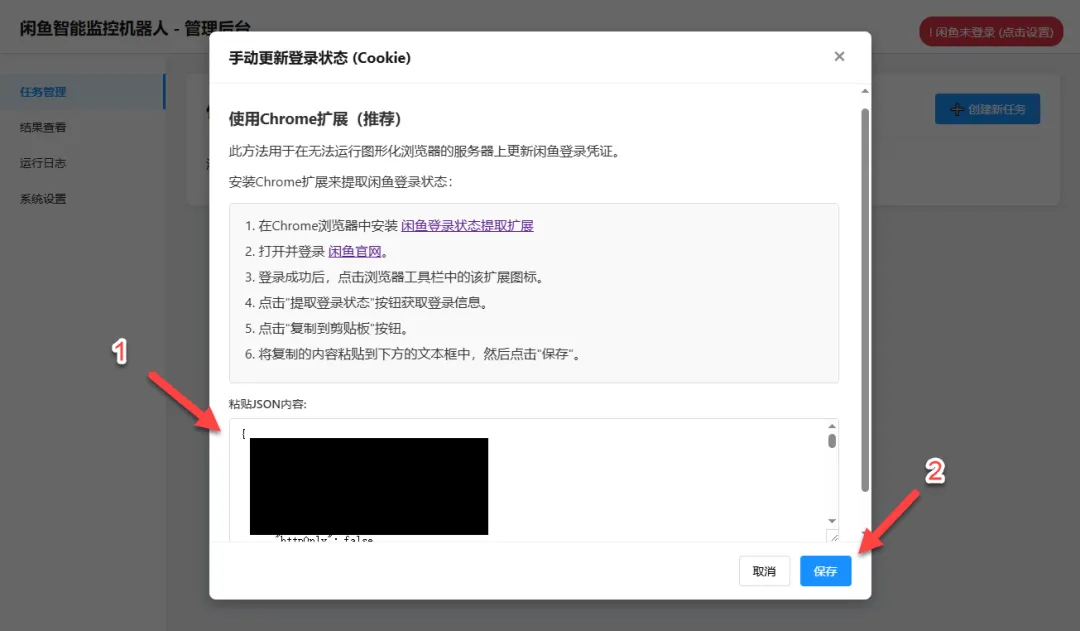Click the 取消 button to cancel
1080x631 pixels.
764,570
